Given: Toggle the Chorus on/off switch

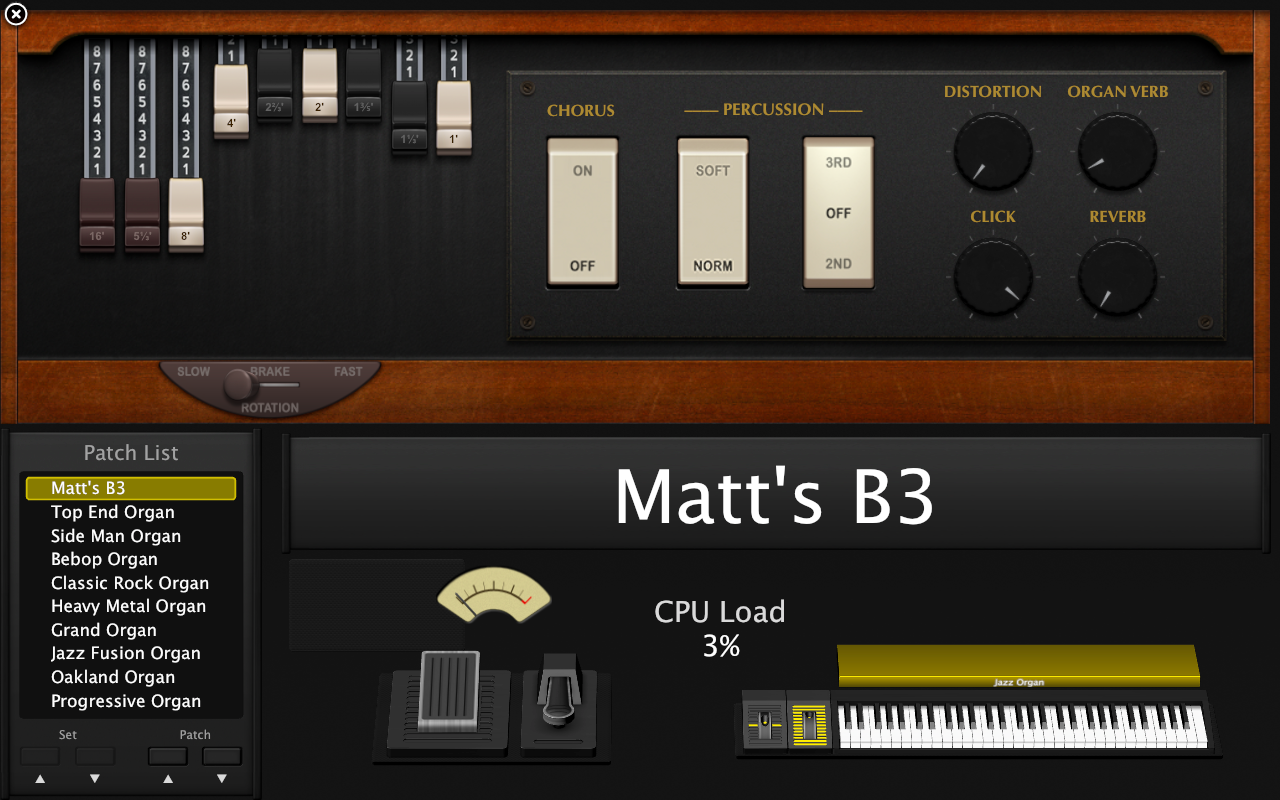Looking at the screenshot, I should [582, 213].
